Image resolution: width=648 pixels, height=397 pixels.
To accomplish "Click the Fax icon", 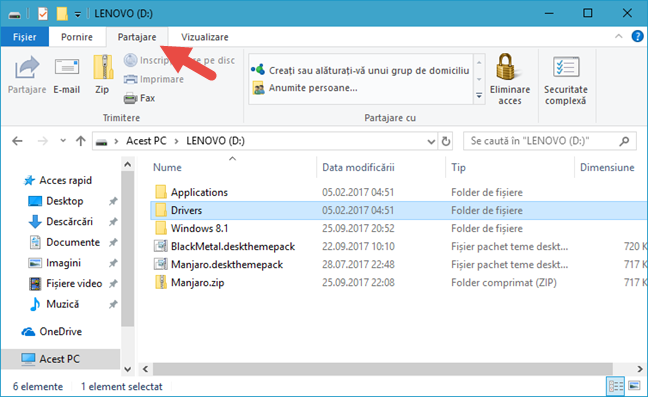I will (x=131, y=98).
